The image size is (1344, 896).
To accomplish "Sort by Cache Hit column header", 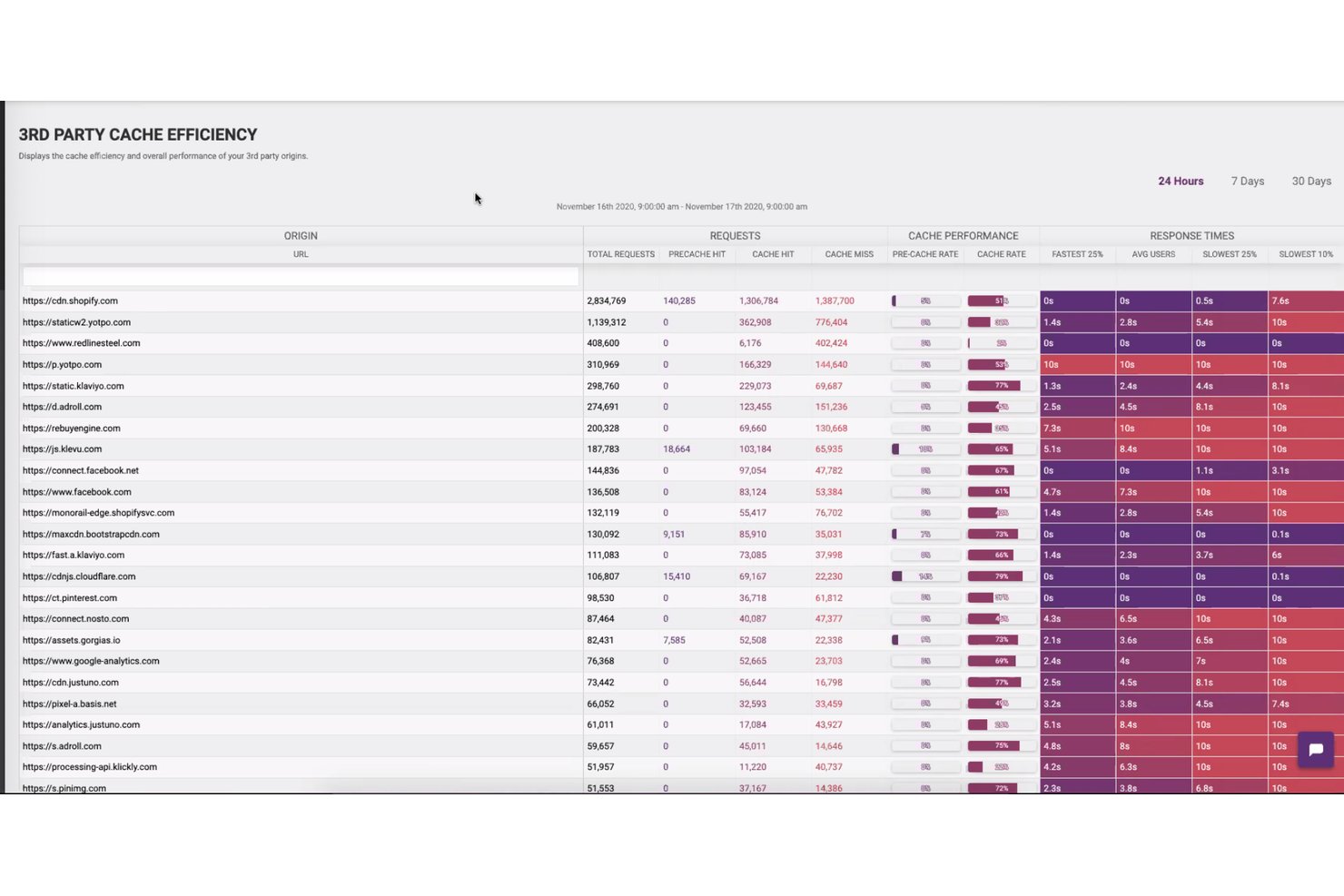I will tap(774, 254).
